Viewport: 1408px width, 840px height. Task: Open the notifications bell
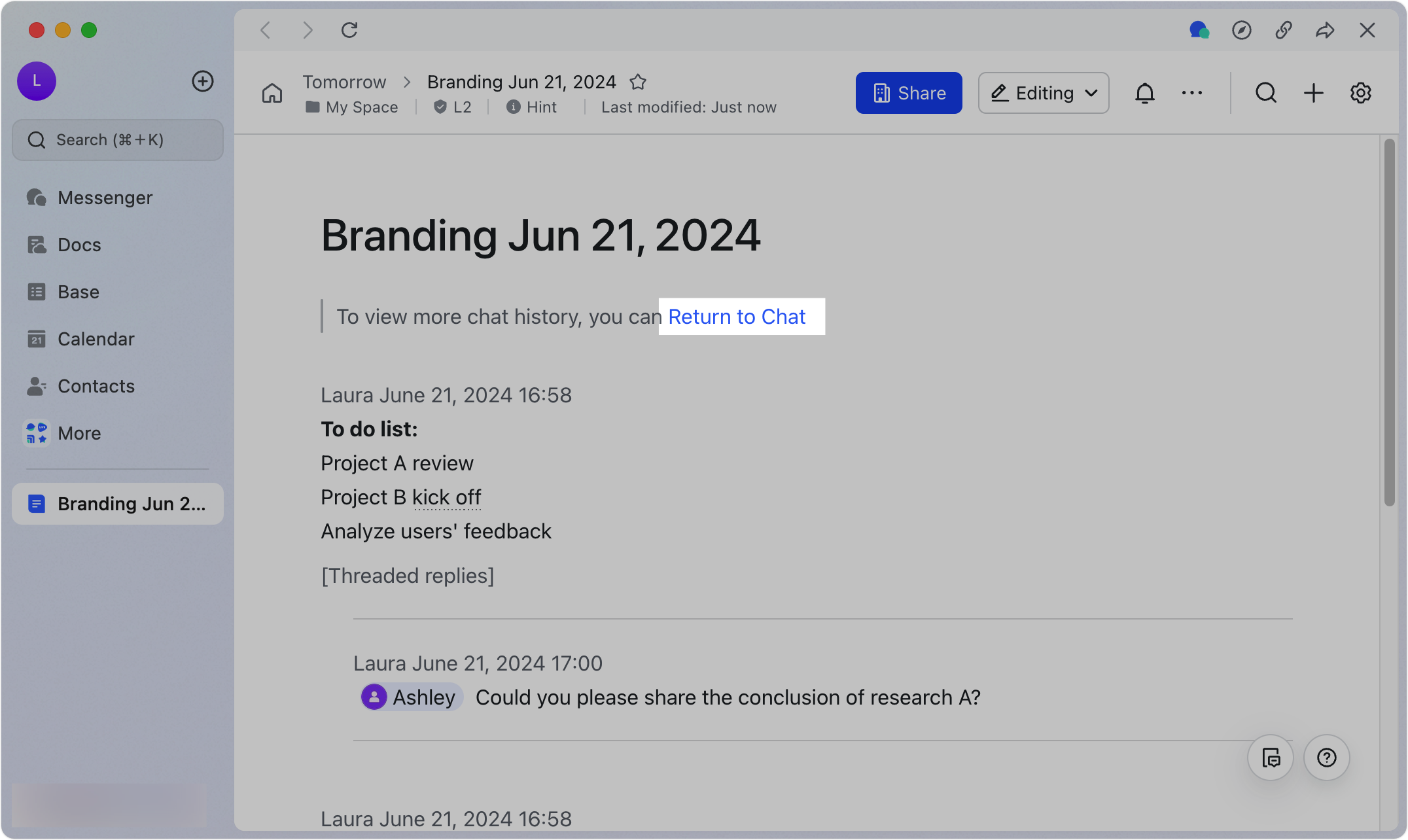1144,94
